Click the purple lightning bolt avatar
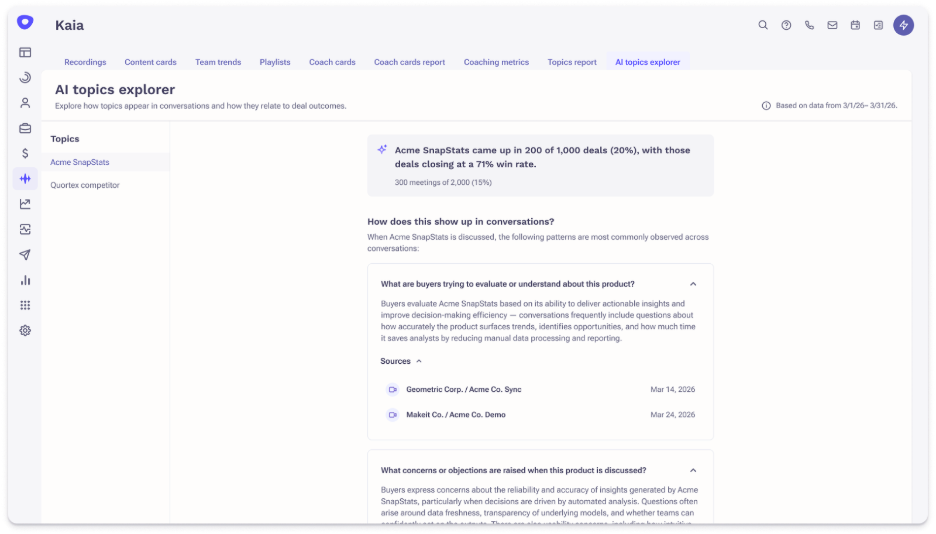The width and height of the screenshot is (936, 534). [x=903, y=25]
